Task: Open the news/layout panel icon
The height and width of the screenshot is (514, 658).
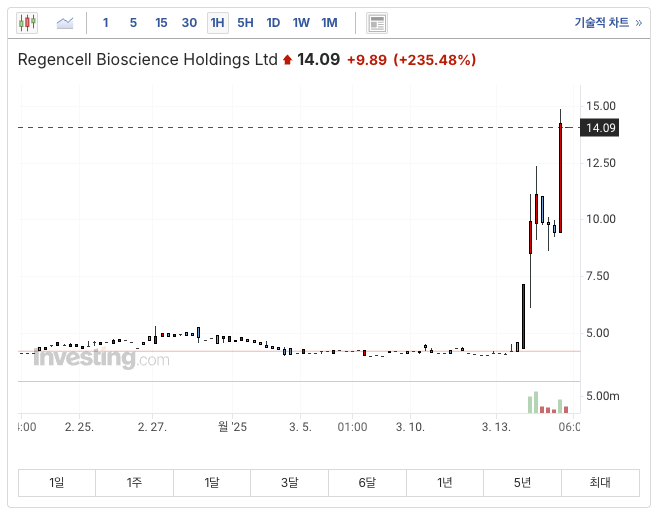Action: click(377, 23)
